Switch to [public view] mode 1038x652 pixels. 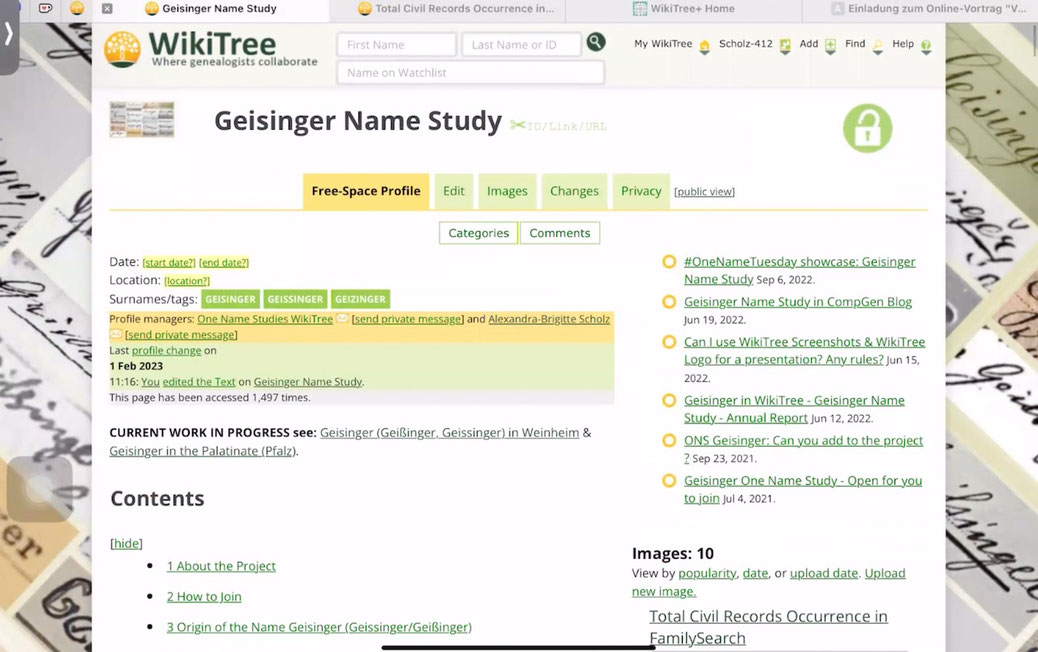point(703,191)
